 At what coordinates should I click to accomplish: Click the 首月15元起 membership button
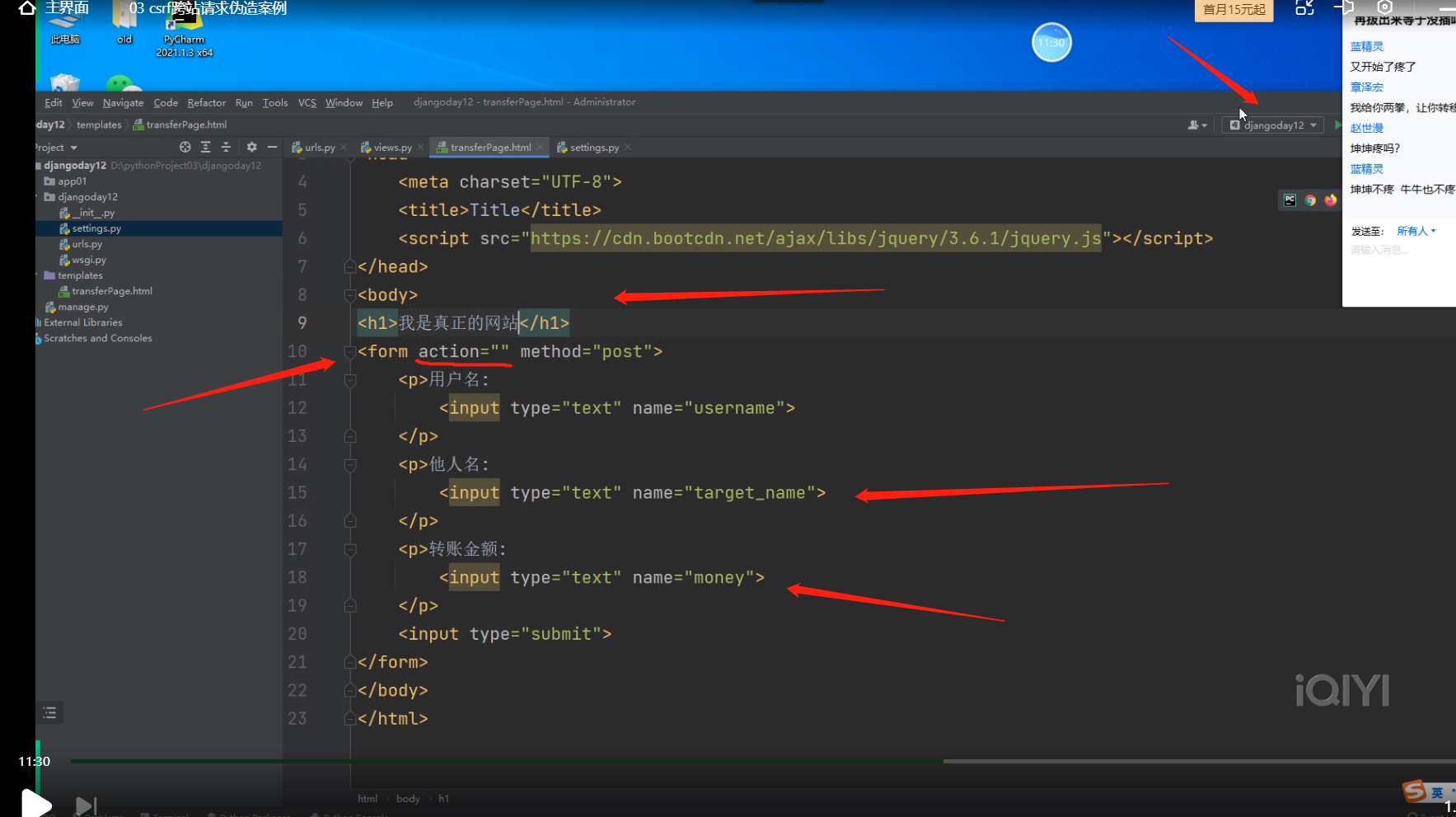tap(1234, 10)
